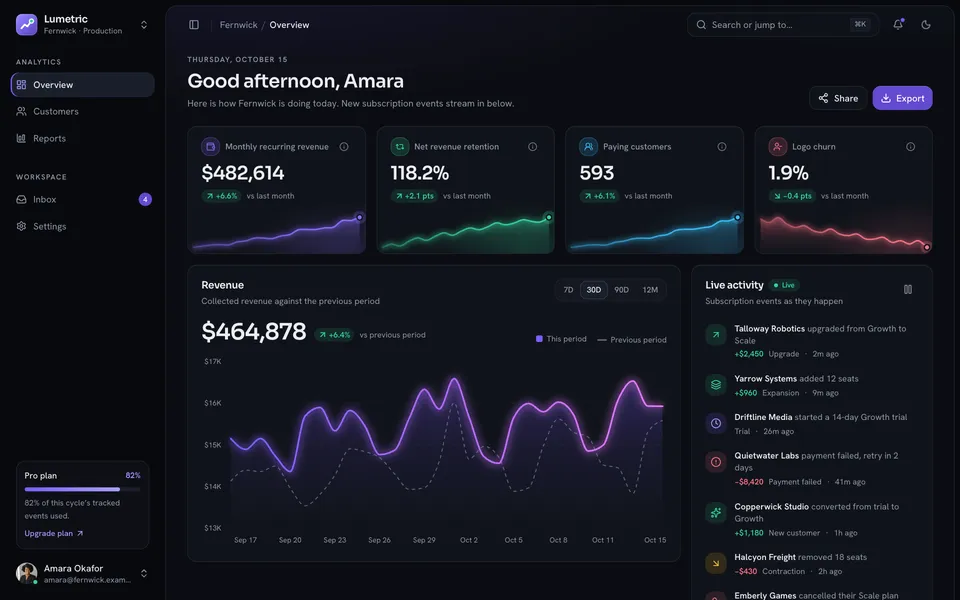This screenshot has width=960, height=600.
Task: Open Settings from the sidebar
Action: click(83, 226)
